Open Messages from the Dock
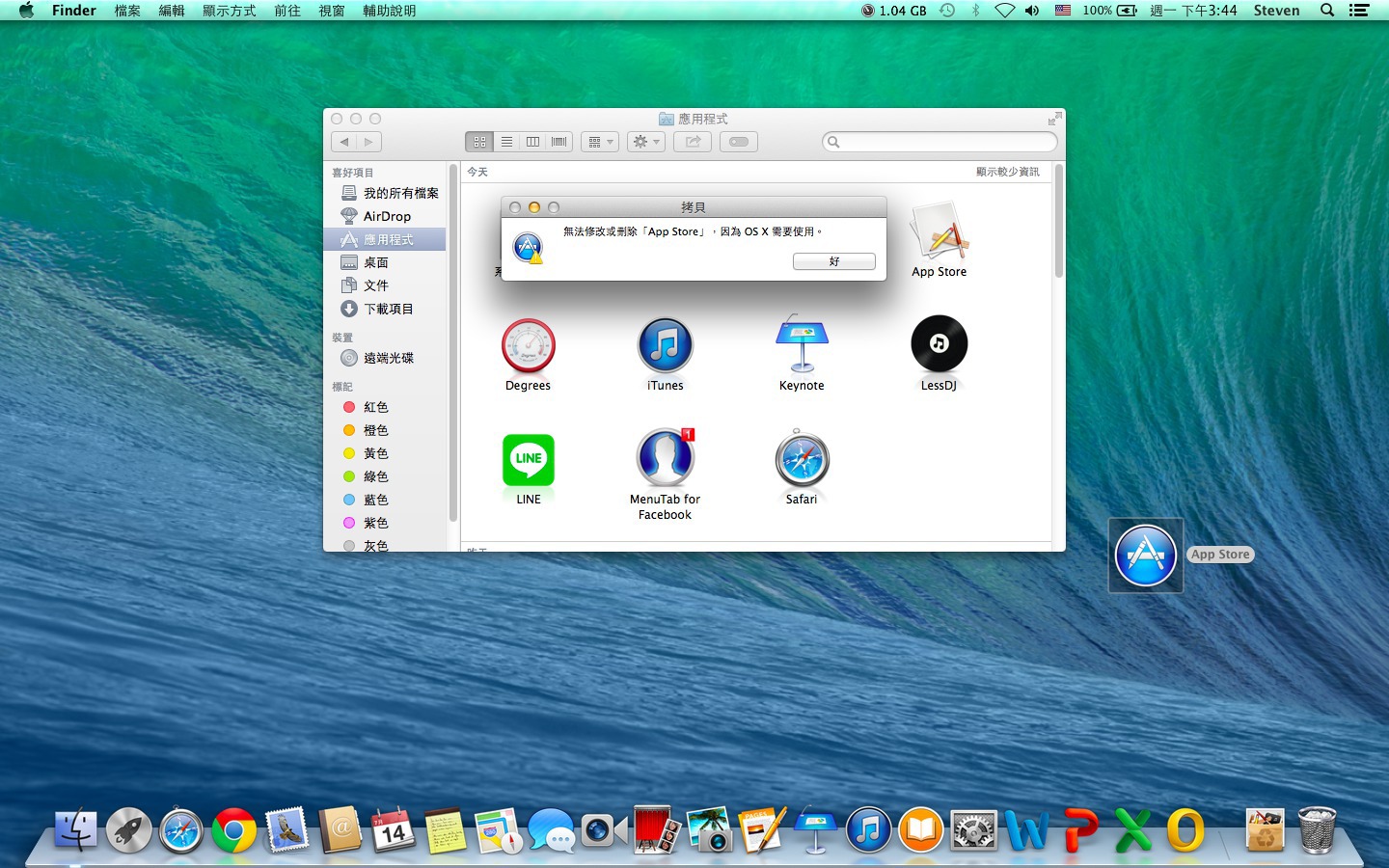The width and height of the screenshot is (1389, 868). pyautogui.click(x=551, y=830)
